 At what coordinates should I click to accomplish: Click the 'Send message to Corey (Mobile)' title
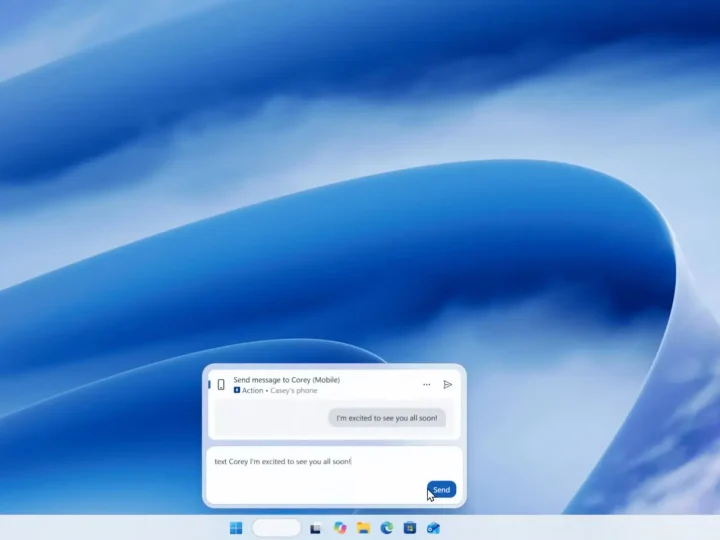pyautogui.click(x=287, y=380)
